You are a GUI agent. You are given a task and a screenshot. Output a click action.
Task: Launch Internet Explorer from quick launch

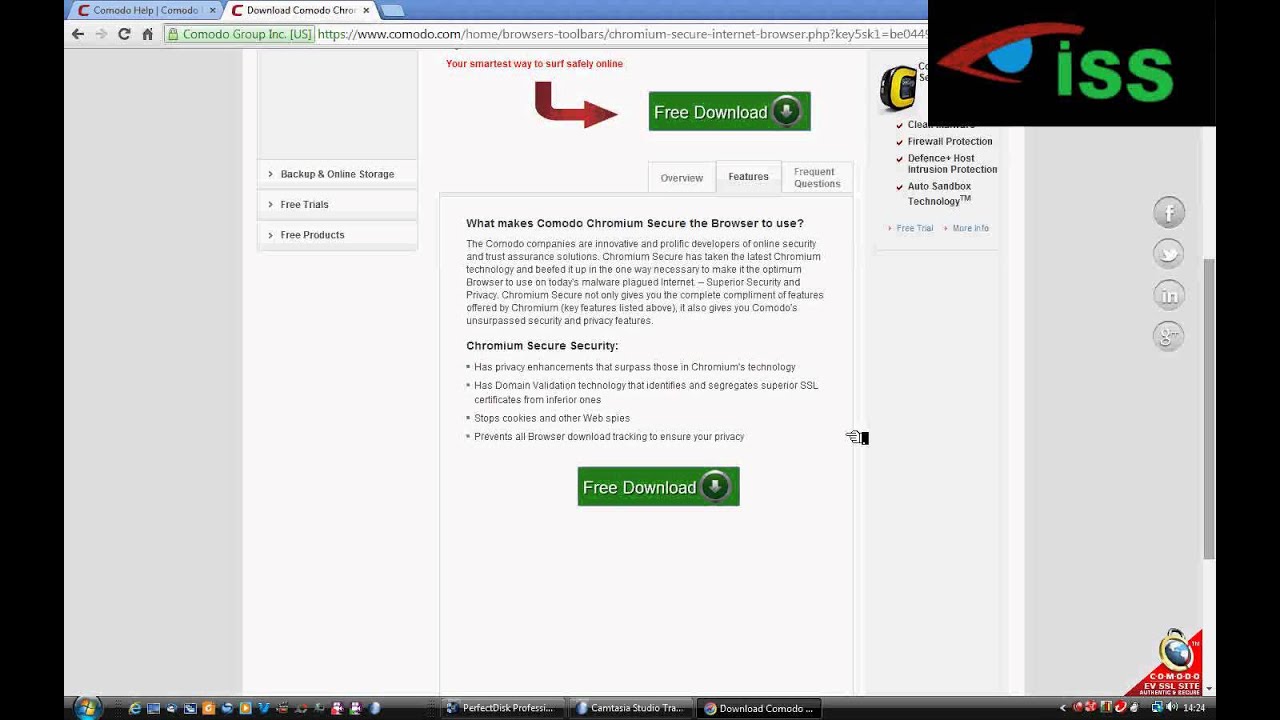coord(135,708)
